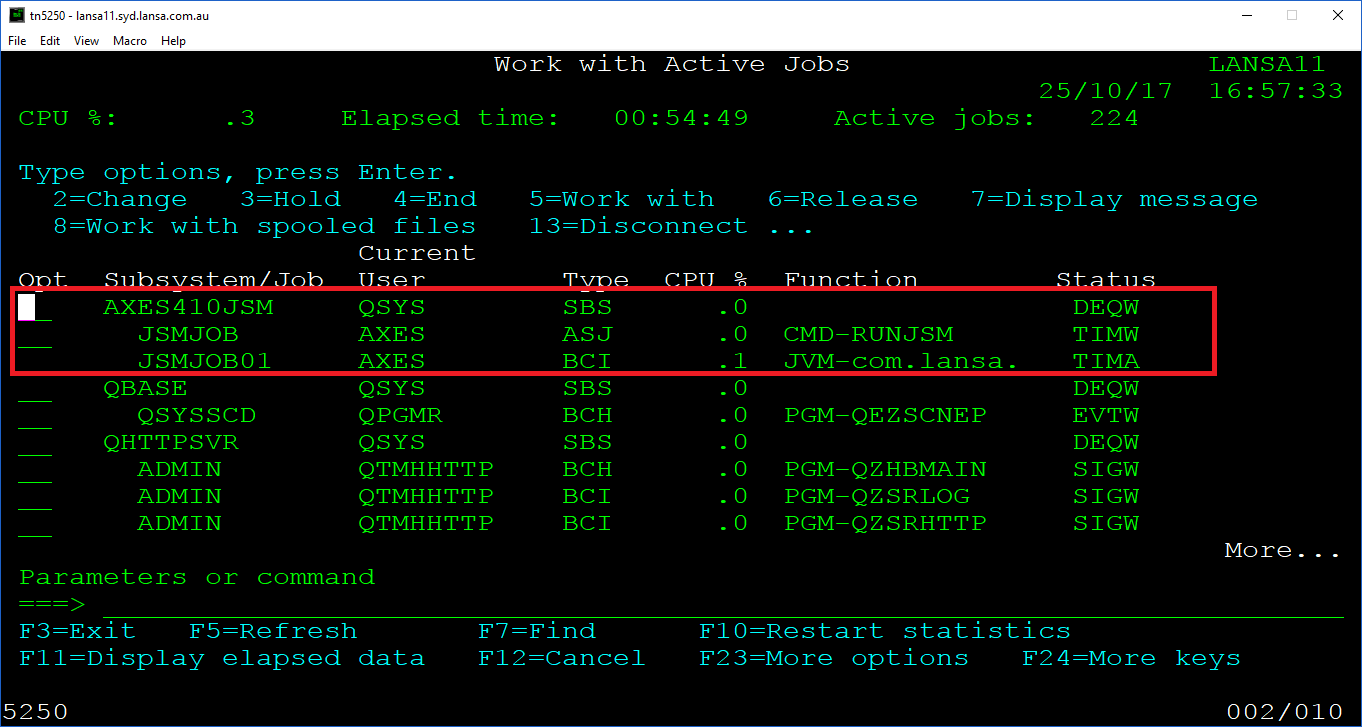The width and height of the screenshot is (1362, 727).
Task: Click F11=Display elapsed data label
Action: click(x=221, y=659)
